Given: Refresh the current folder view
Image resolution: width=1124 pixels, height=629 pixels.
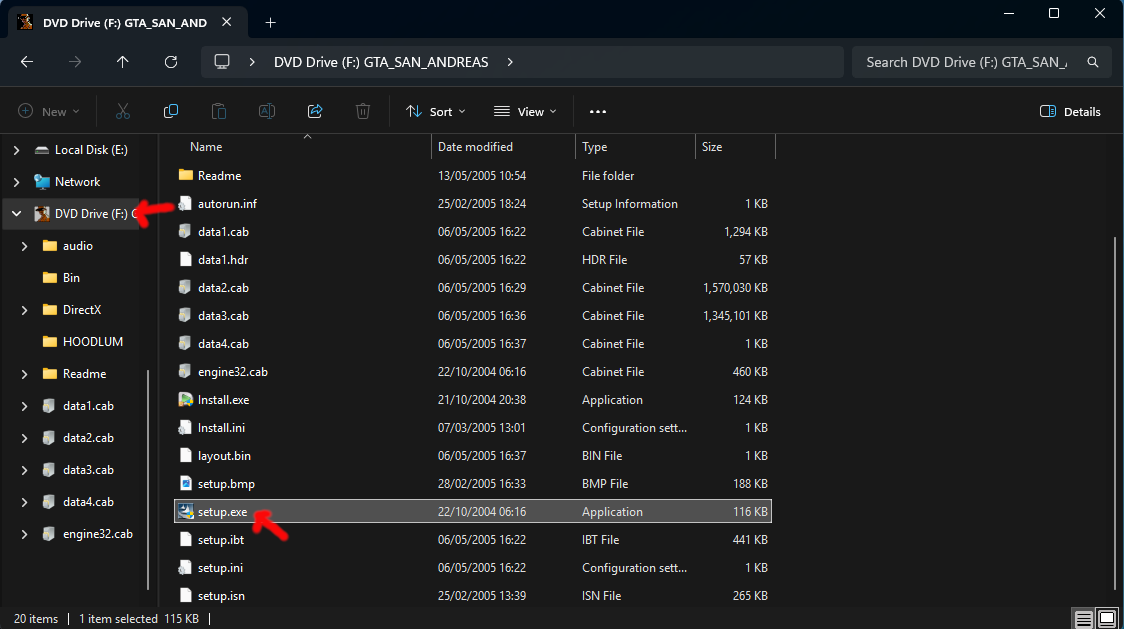Looking at the screenshot, I should click(171, 62).
